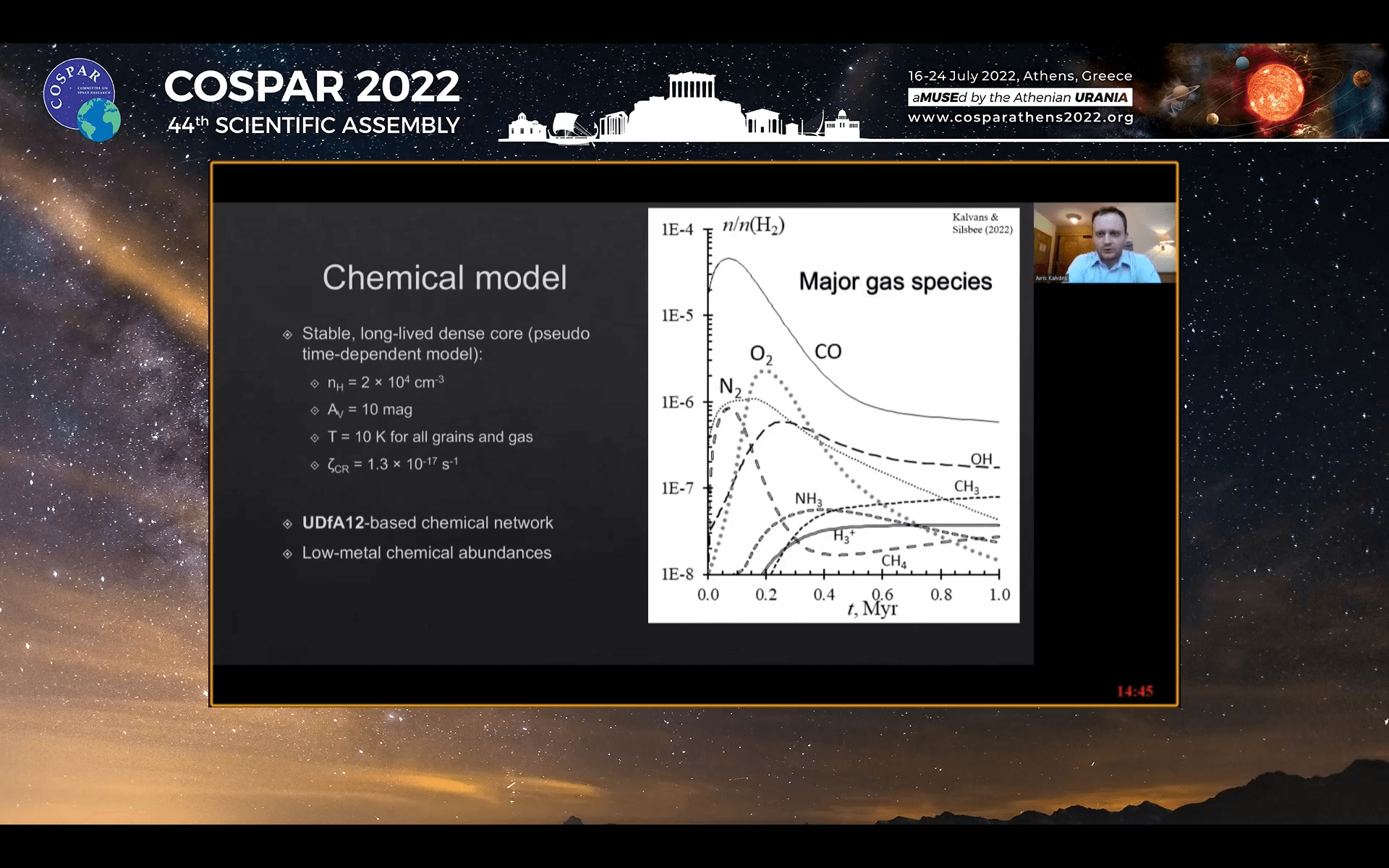
Task: Click the diamond bullet beside Stable, long-lived core
Action: point(288,334)
